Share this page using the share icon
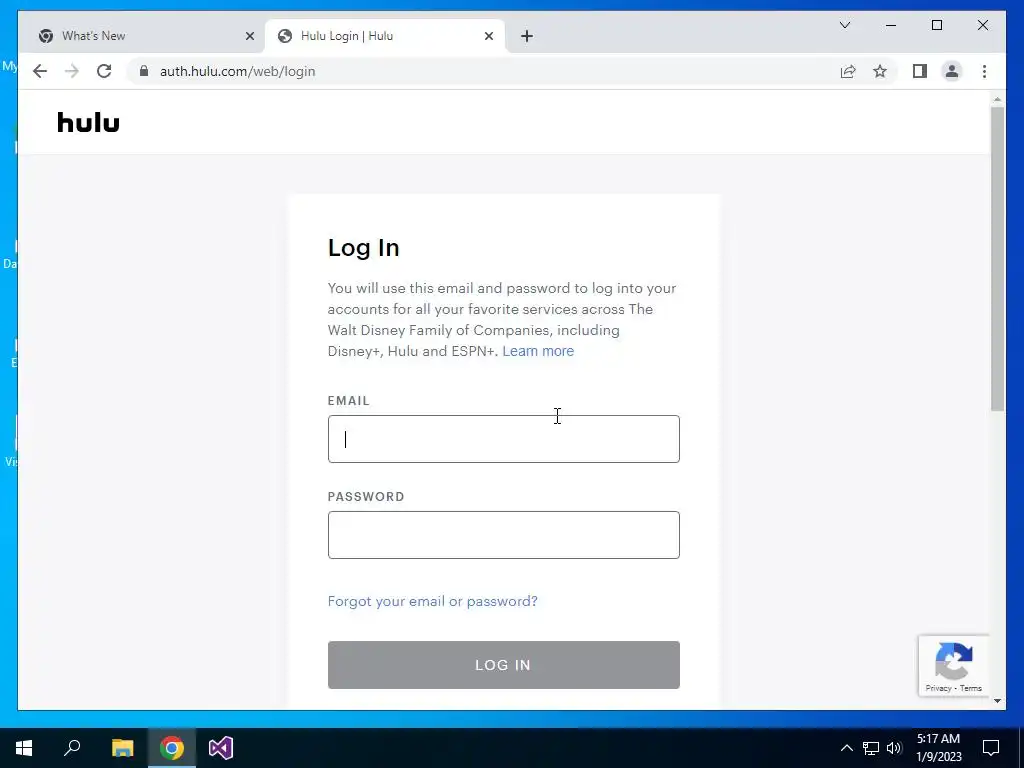The width and height of the screenshot is (1024, 768). click(x=848, y=71)
